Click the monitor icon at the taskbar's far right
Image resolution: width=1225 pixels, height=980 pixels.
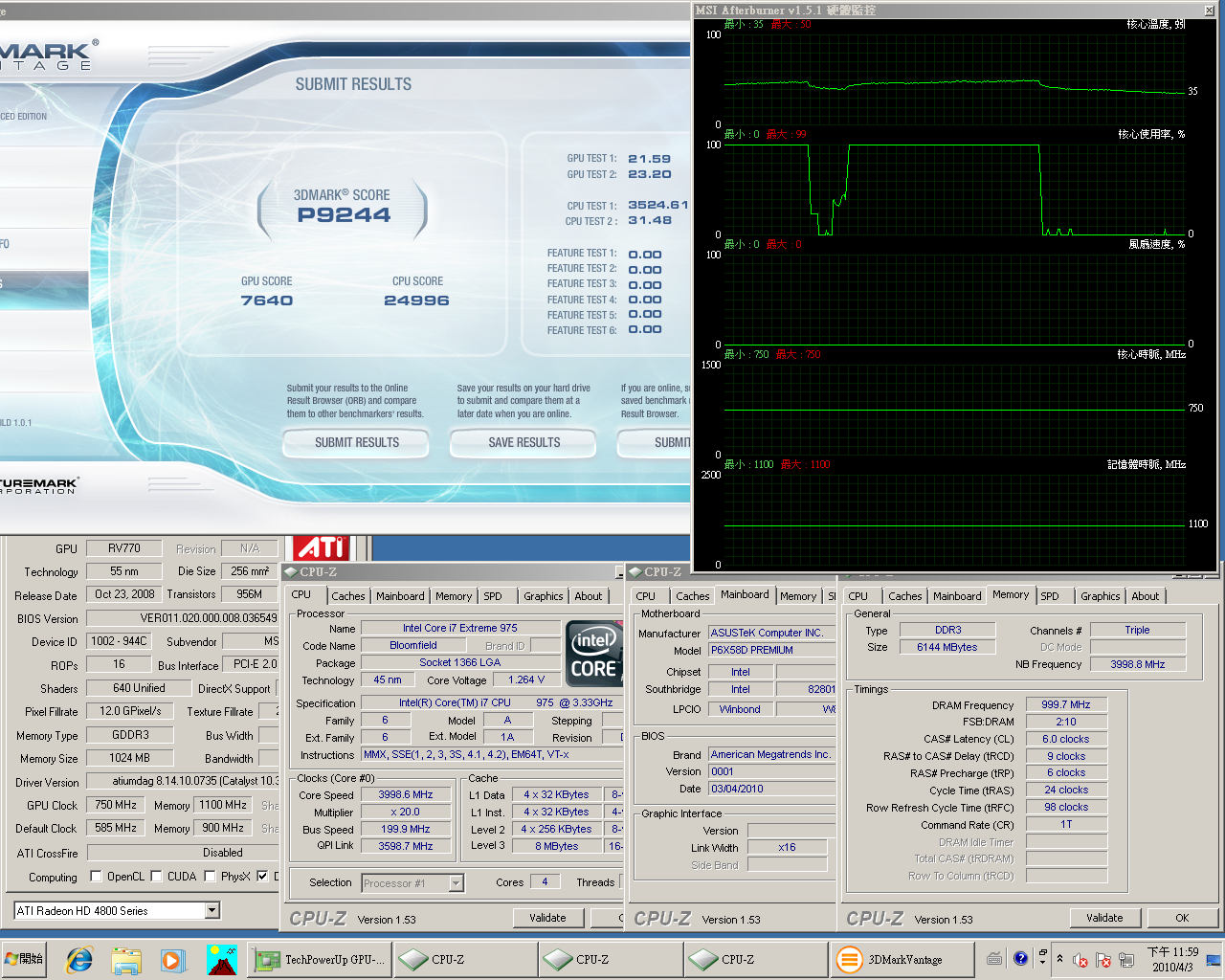pos(1214,960)
